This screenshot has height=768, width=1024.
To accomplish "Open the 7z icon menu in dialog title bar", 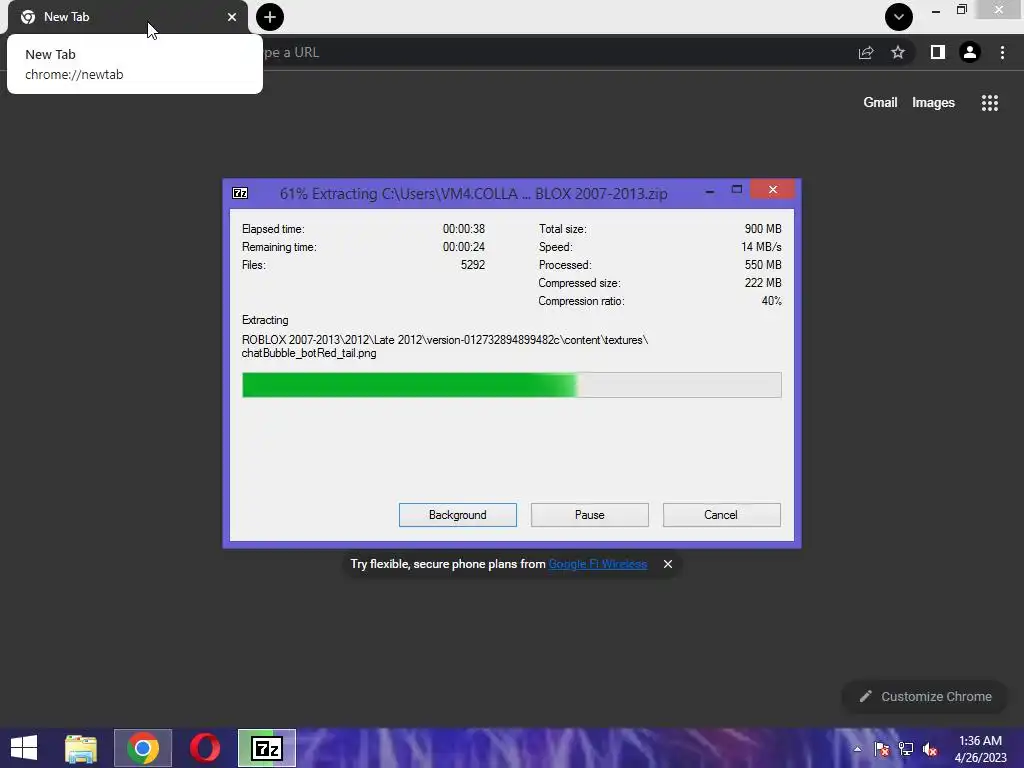I will [240, 193].
